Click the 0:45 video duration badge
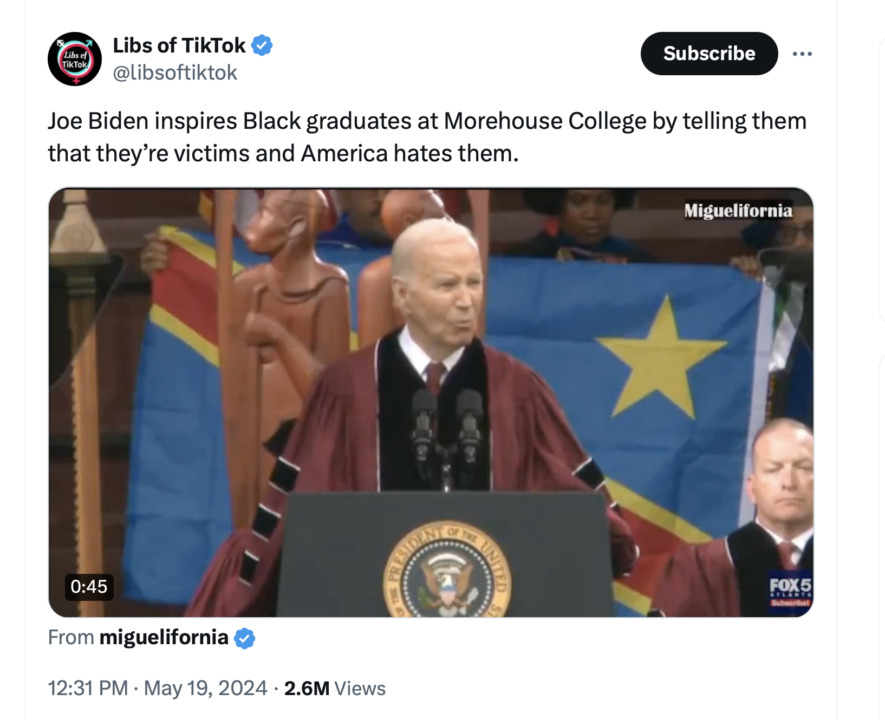Screen dimensions: 885x720 pos(89,586)
